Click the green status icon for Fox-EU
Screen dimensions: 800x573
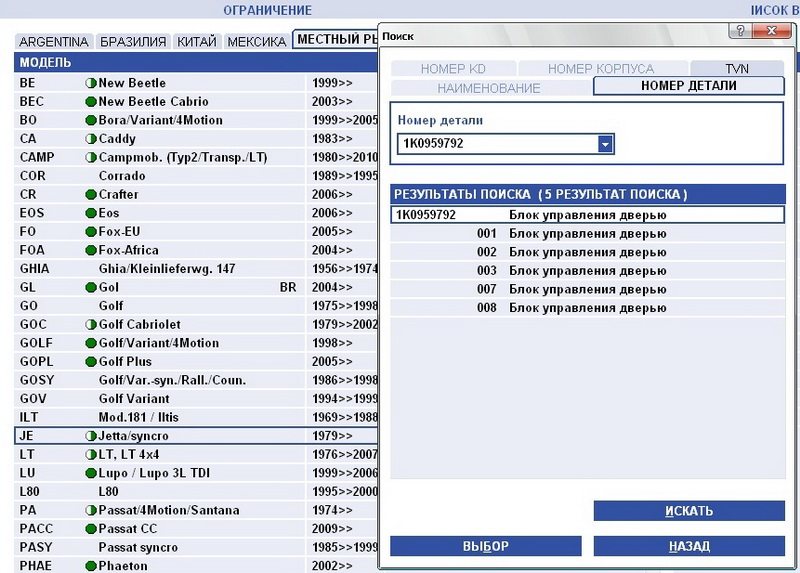(x=91, y=232)
